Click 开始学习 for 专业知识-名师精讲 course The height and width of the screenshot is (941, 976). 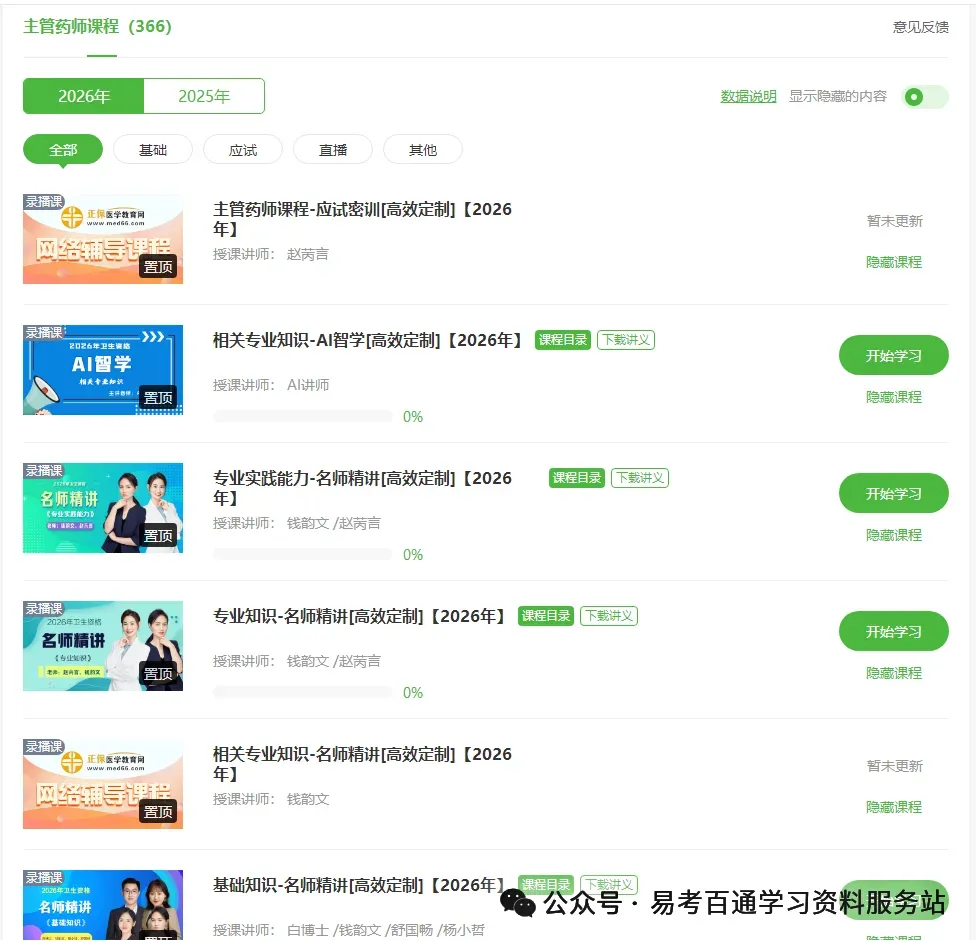[894, 632]
